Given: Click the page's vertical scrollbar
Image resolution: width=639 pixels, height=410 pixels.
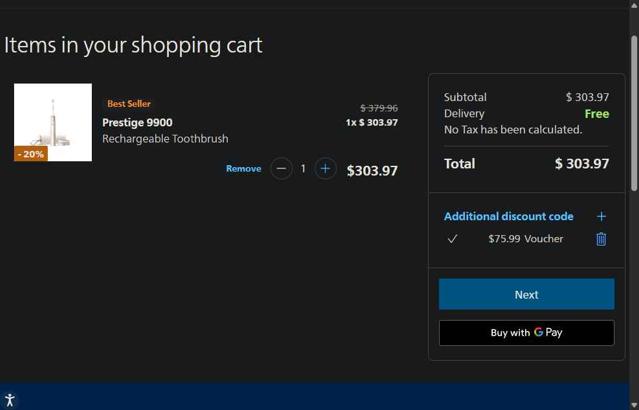Looking at the screenshot, I should 634,110.
